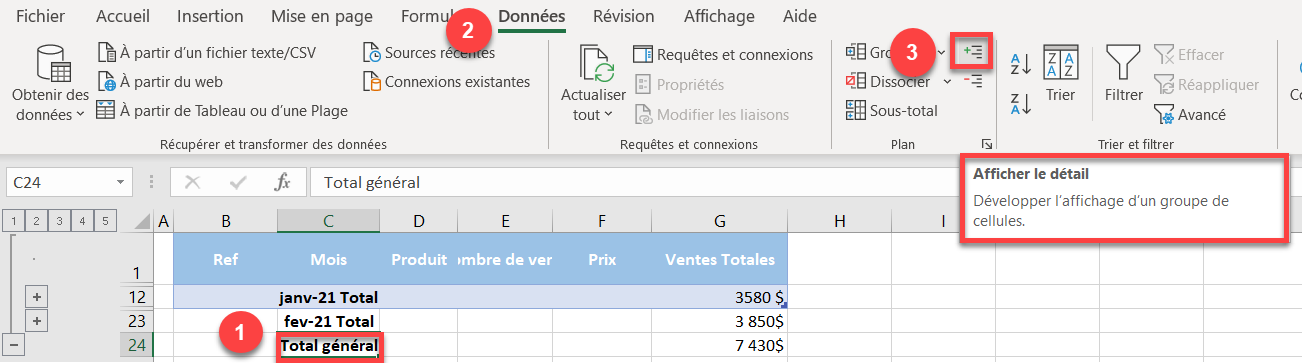This screenshot has width=1302, height=363.
Task: Click the Ventes Totales header cell
Action: coord(720,259)
